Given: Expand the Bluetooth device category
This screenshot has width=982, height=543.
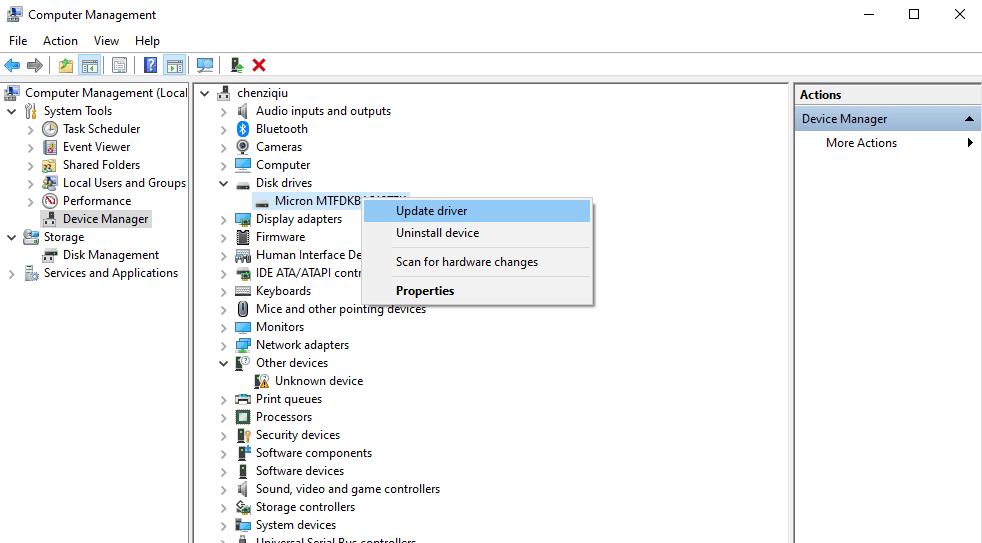Looking at the screenshot, I should [224, 129].
